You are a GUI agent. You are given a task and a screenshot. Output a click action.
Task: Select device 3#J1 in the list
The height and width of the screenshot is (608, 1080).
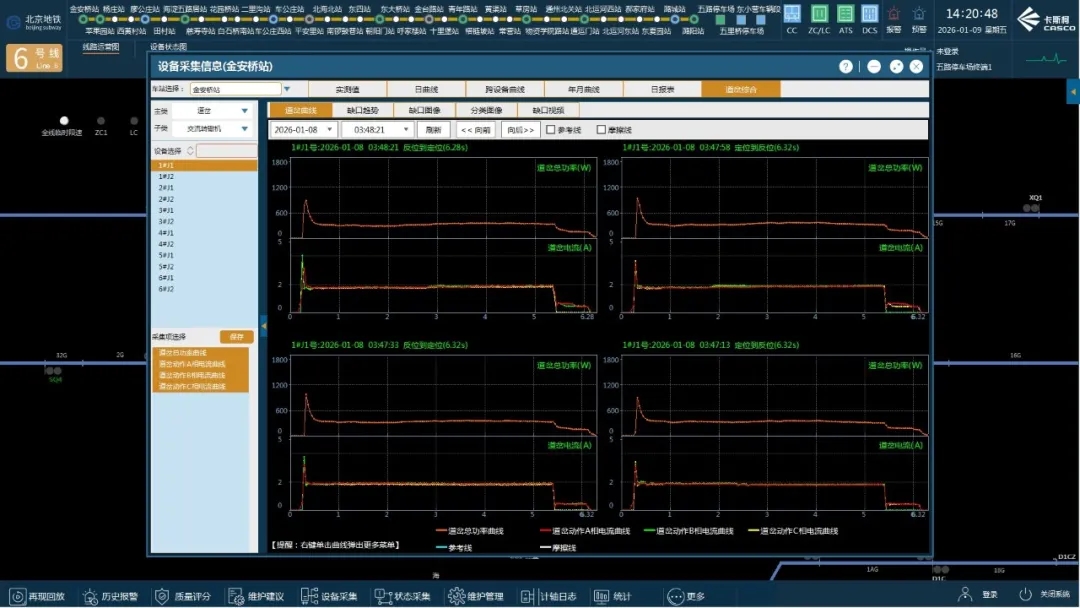(x=166, y=210)
